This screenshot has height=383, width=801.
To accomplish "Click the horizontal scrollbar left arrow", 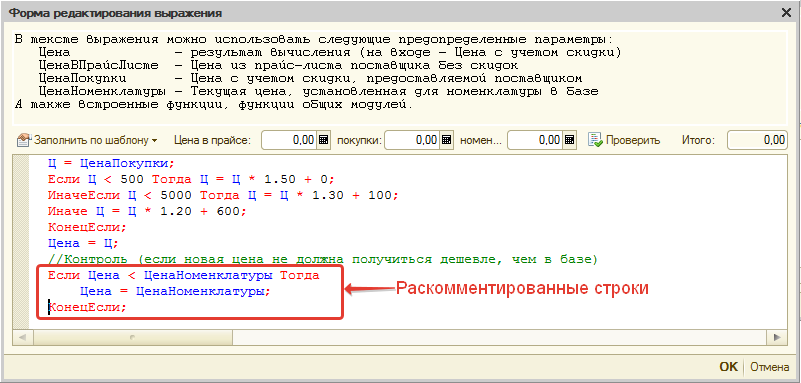I will [23, 338].
